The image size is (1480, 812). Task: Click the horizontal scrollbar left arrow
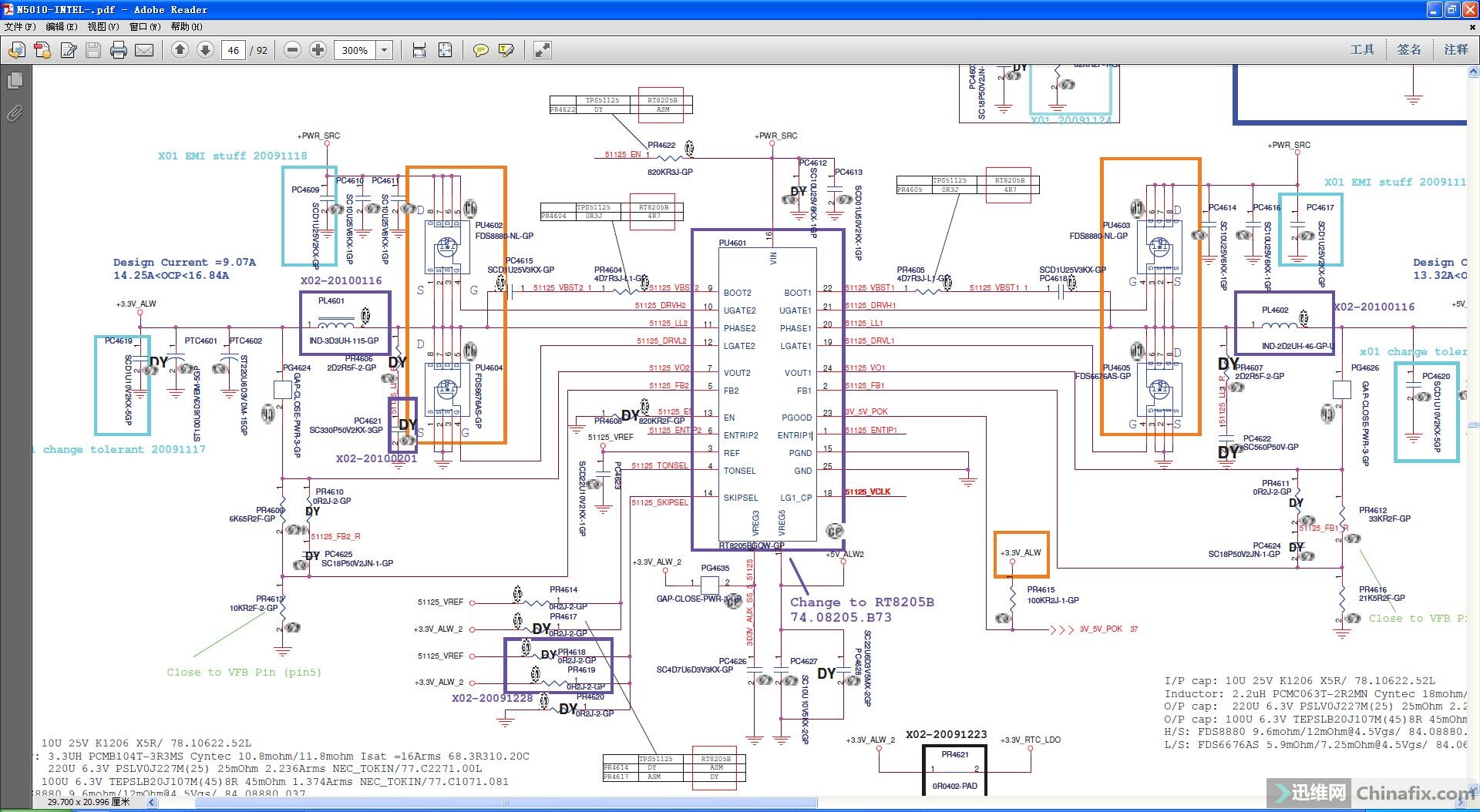pos(151,803)
